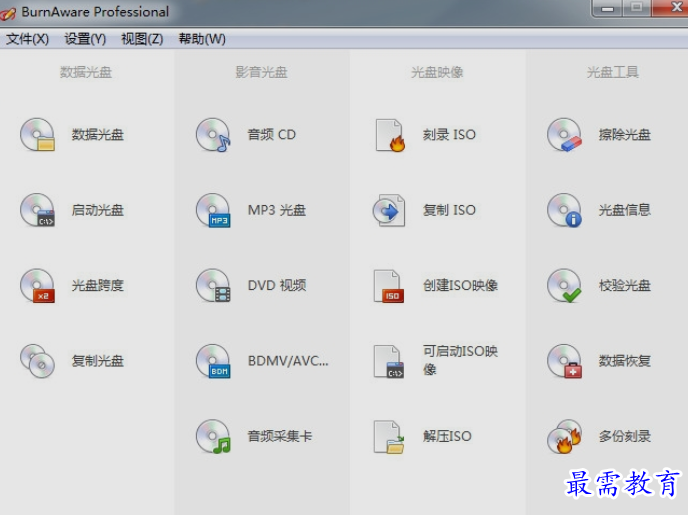Click the 音频 CD disc icon

(213, 135)
